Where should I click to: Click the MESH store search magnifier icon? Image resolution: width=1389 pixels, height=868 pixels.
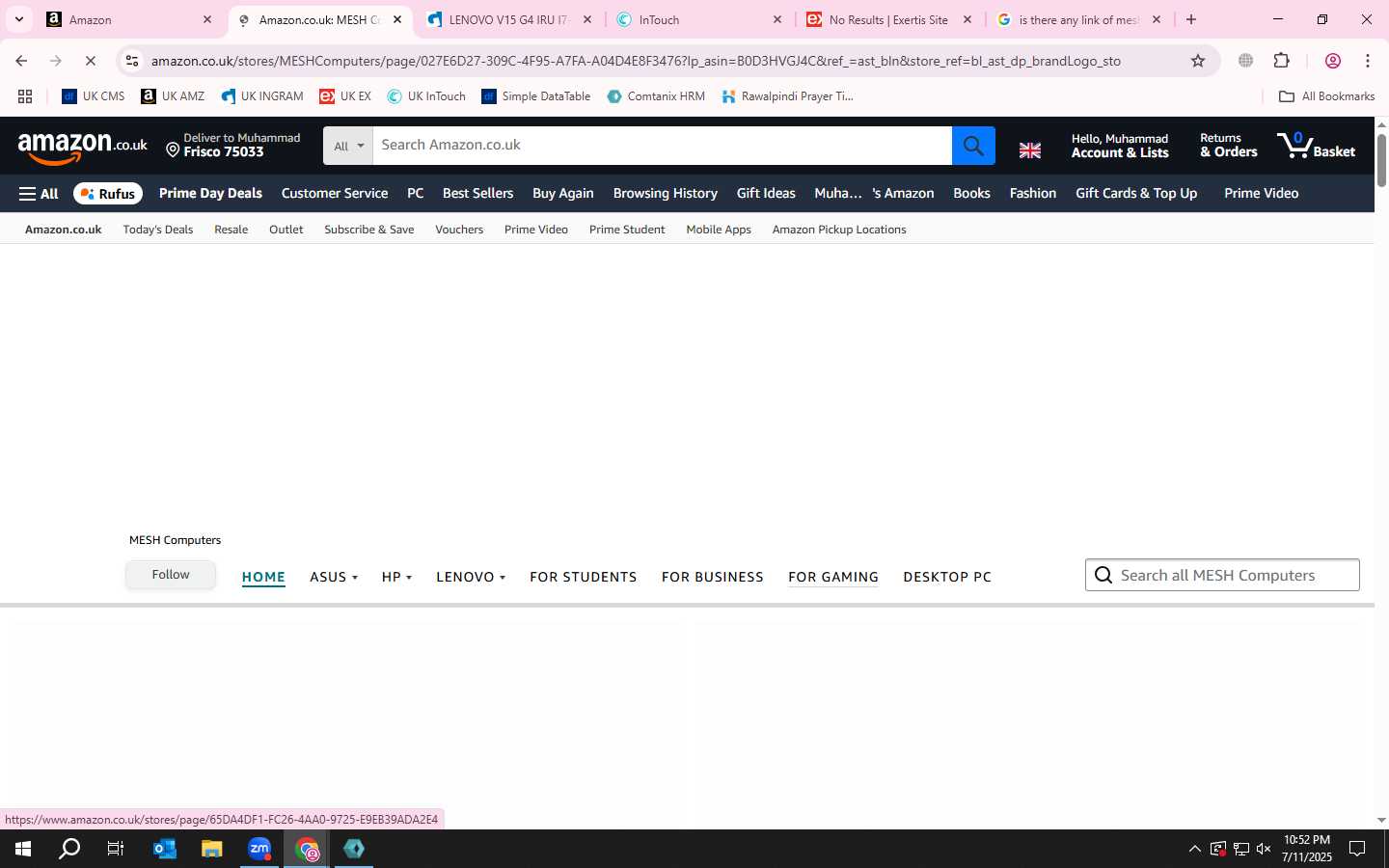[1103, 576]
